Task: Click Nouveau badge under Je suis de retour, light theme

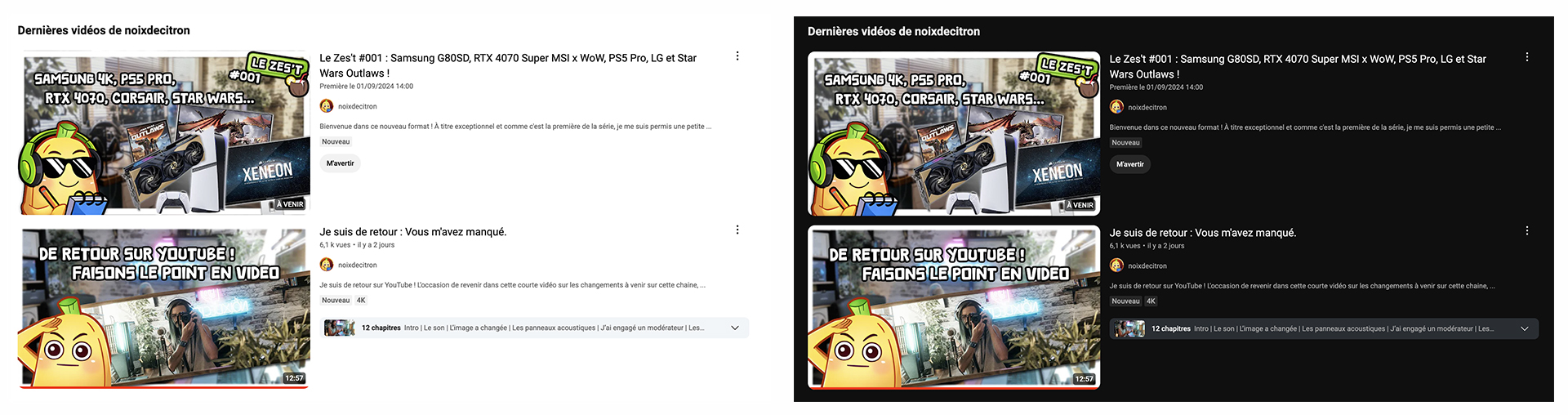Action: click(x=336, y=301)
